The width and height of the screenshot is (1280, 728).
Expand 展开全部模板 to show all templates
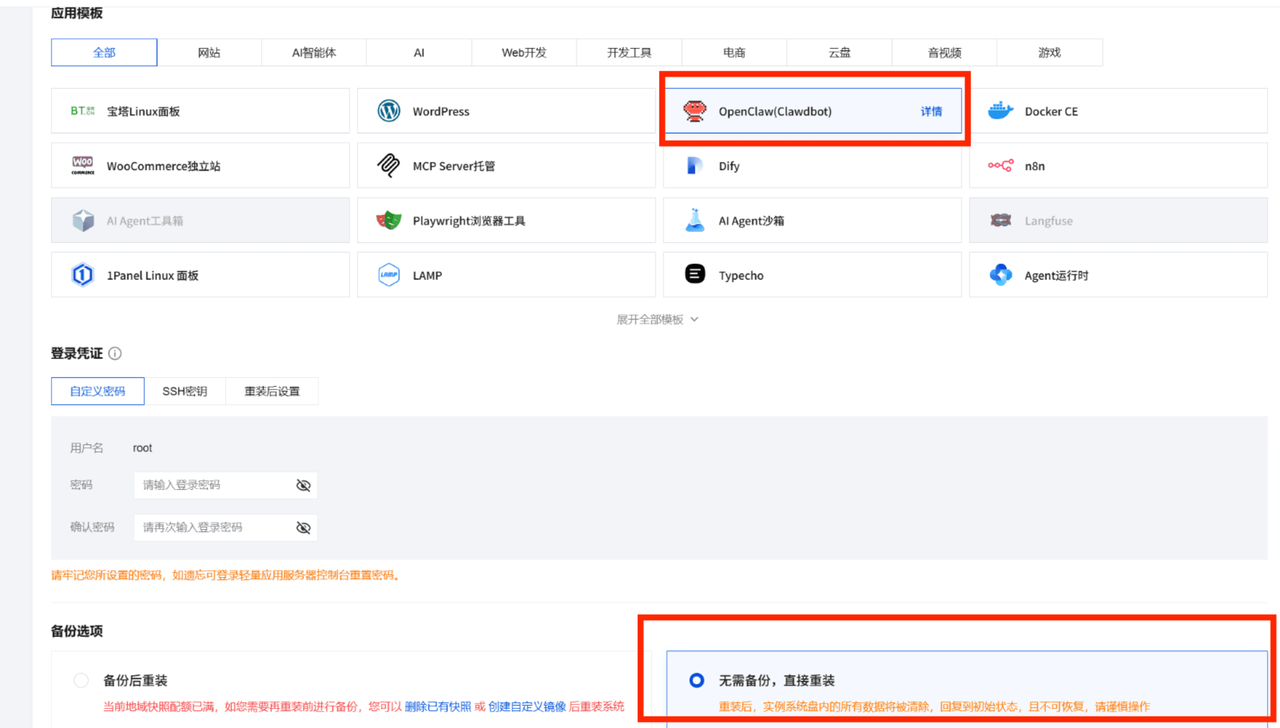(x=657, y=319)
